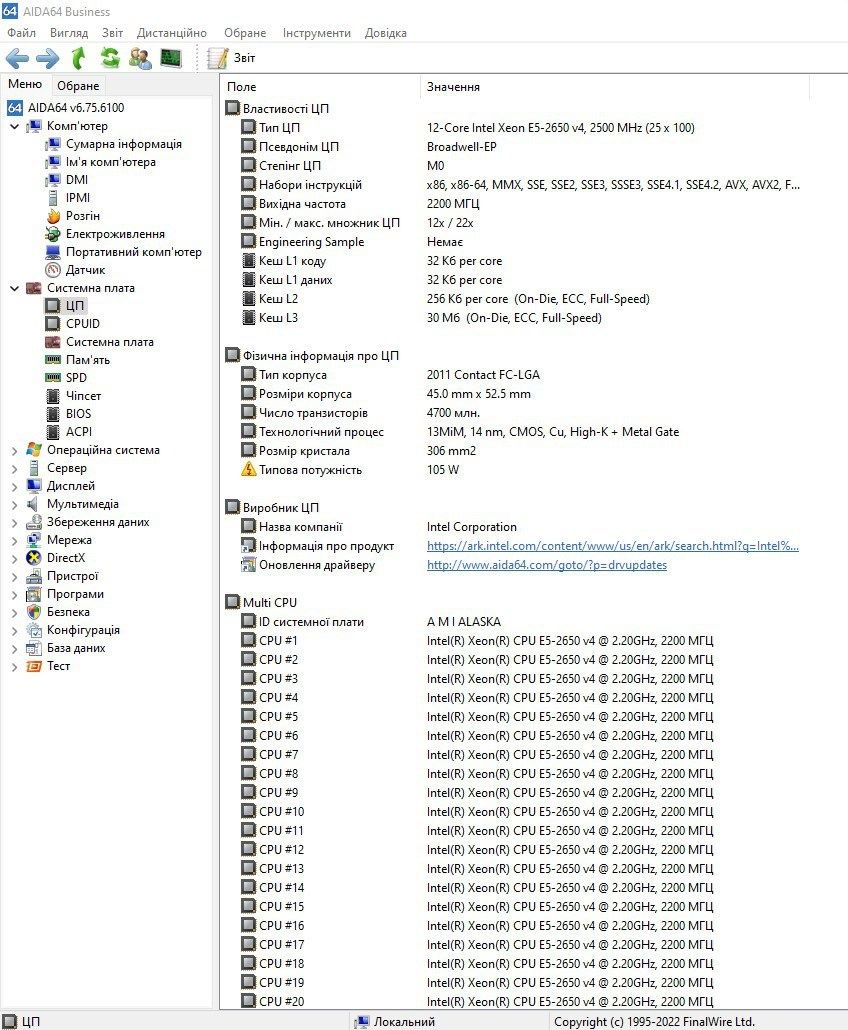Select the ЦП item in the tree

(75, 306)
